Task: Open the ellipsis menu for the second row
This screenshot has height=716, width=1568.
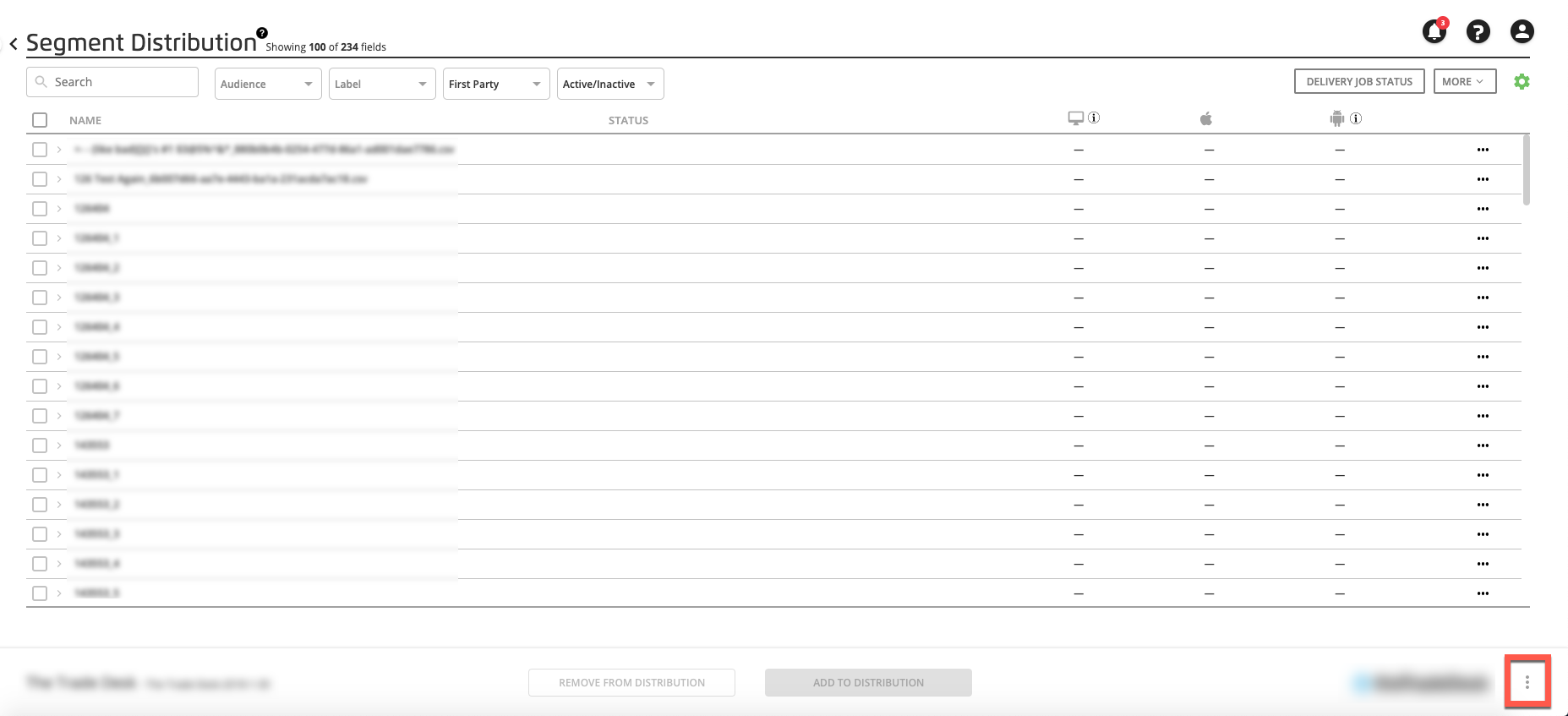Action: coord(1483,179)
